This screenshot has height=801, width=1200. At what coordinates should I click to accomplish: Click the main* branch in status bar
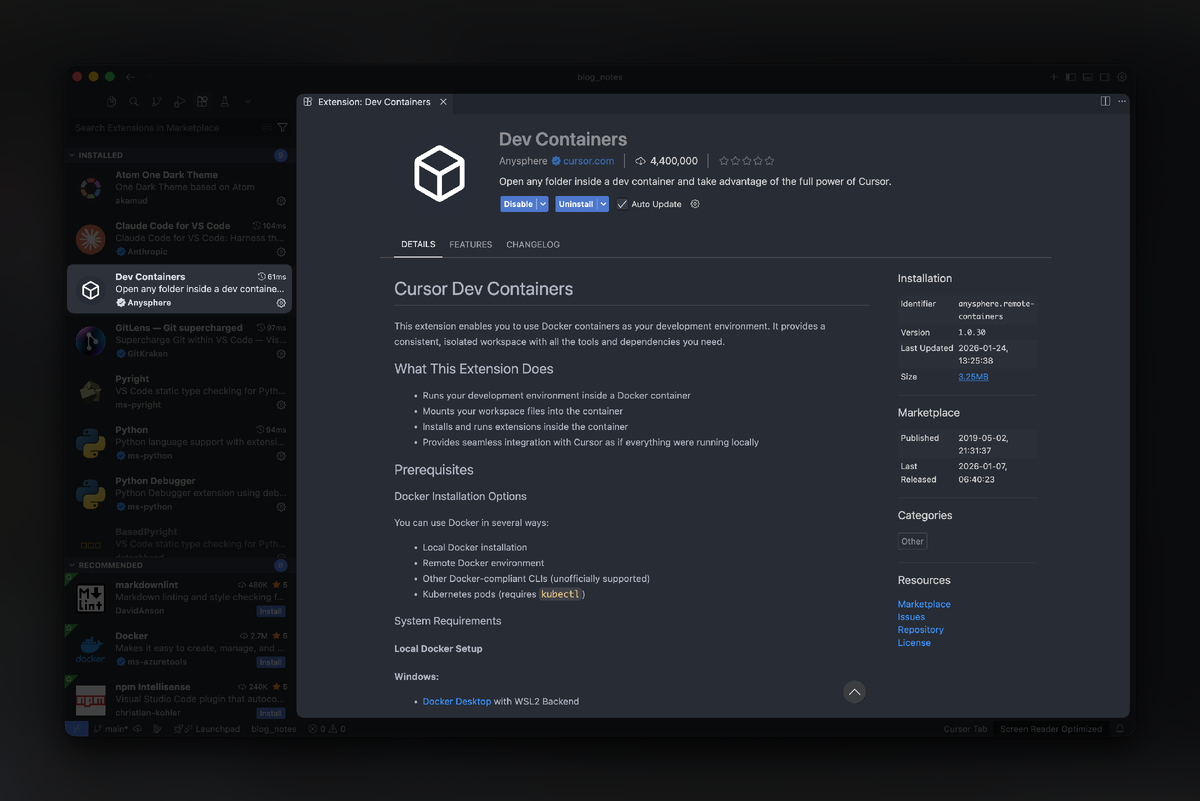click(109, 729)
